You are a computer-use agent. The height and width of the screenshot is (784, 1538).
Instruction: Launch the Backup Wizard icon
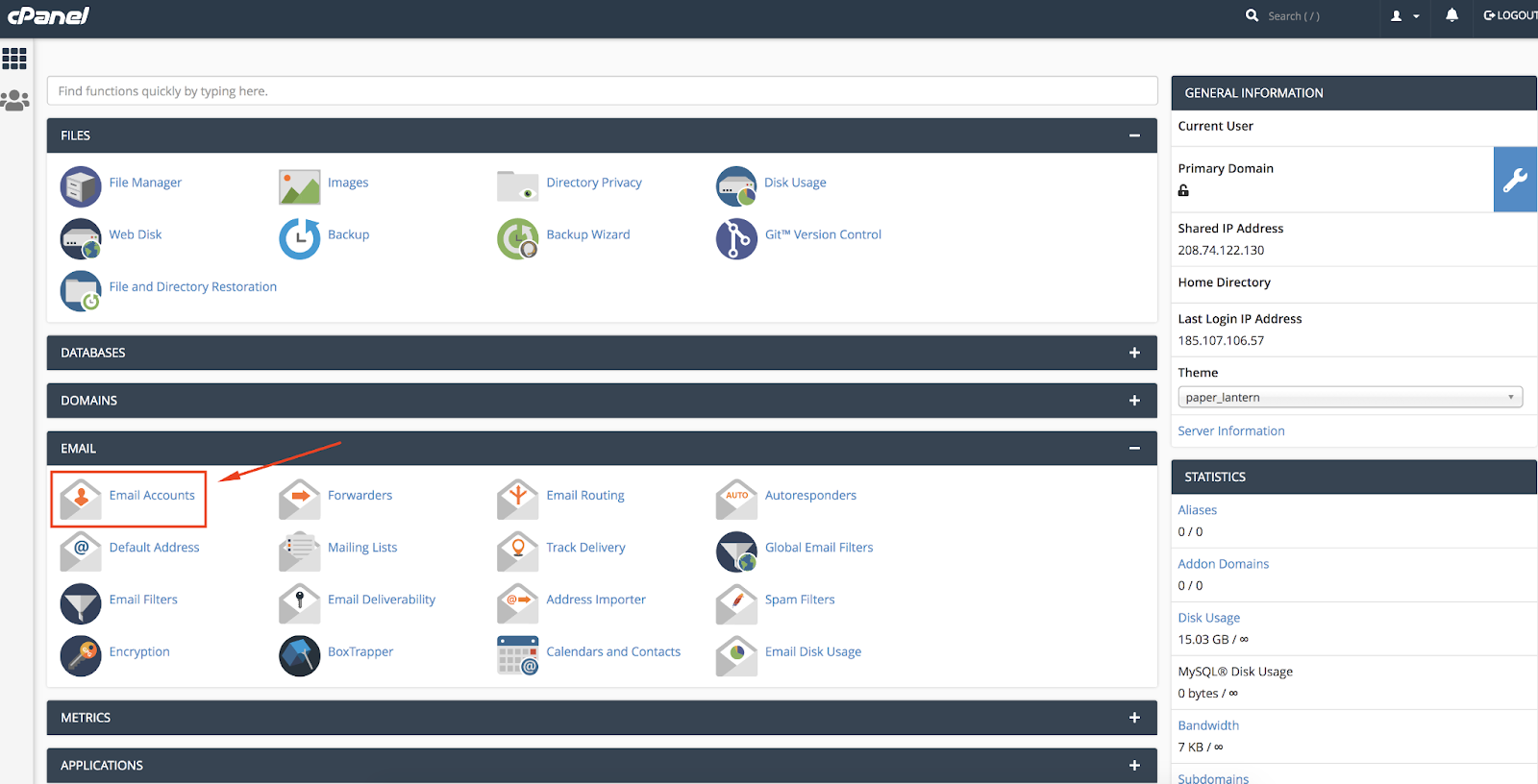[x=518, y=238]
